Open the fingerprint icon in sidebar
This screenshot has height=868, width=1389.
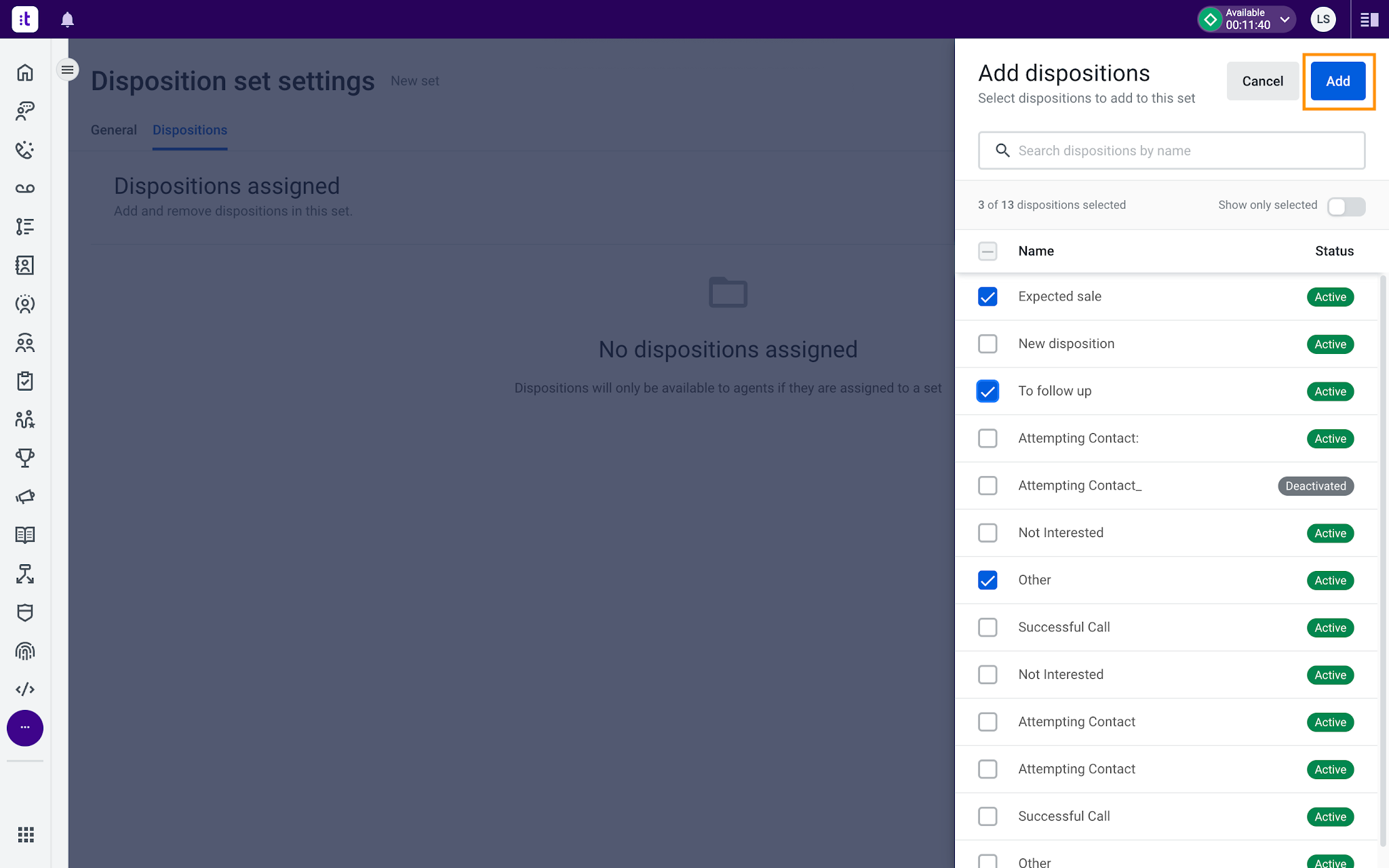(25, 651)
